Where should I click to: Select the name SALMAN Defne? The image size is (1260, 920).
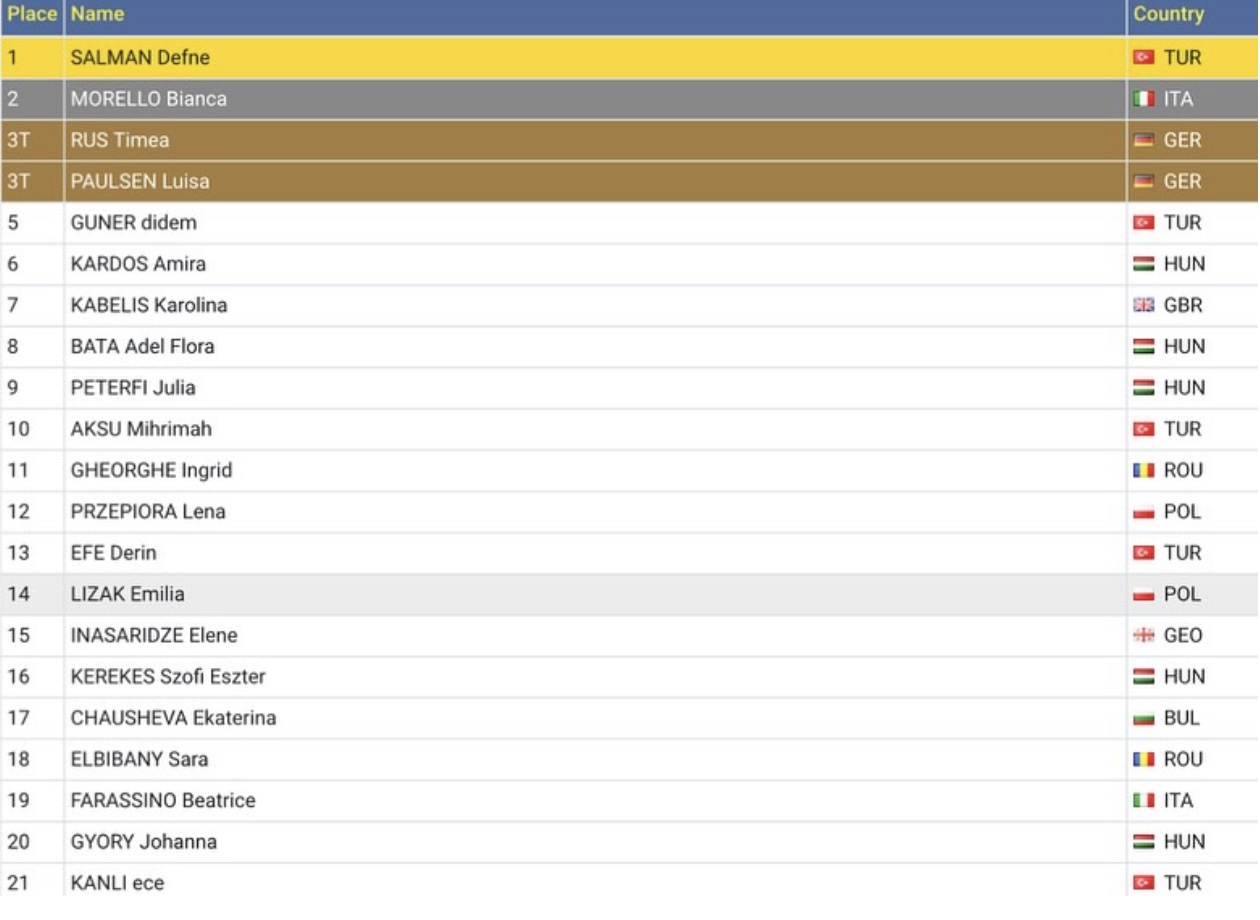(140, 58)
